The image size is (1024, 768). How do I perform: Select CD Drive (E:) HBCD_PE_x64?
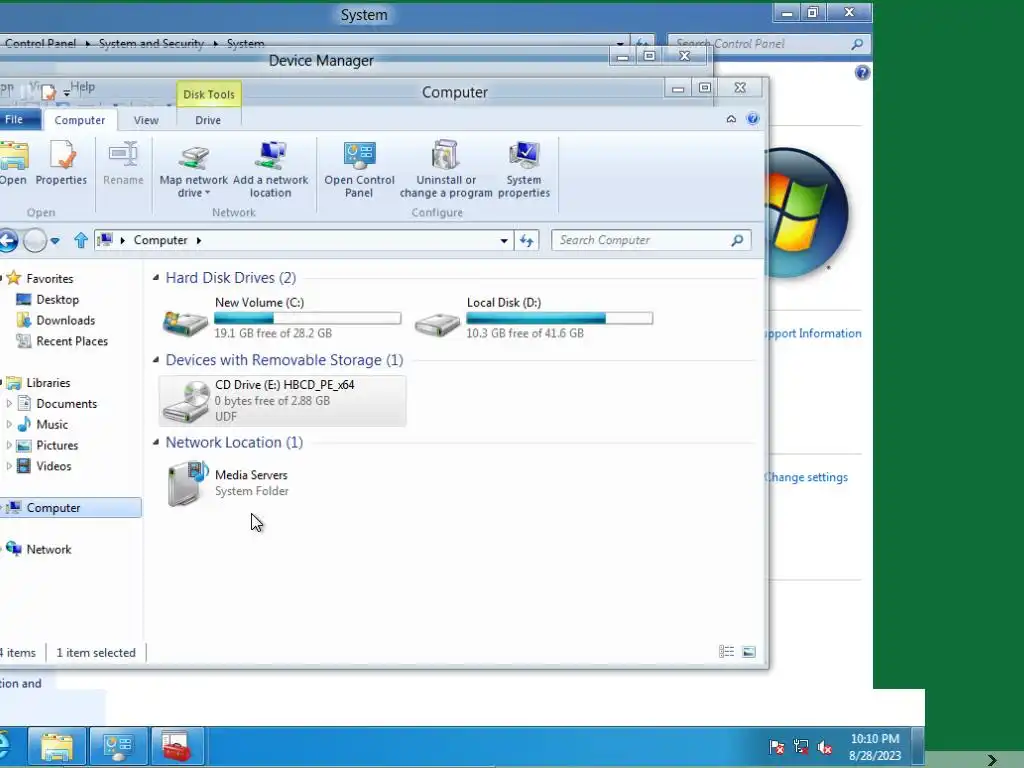(282, 401)
